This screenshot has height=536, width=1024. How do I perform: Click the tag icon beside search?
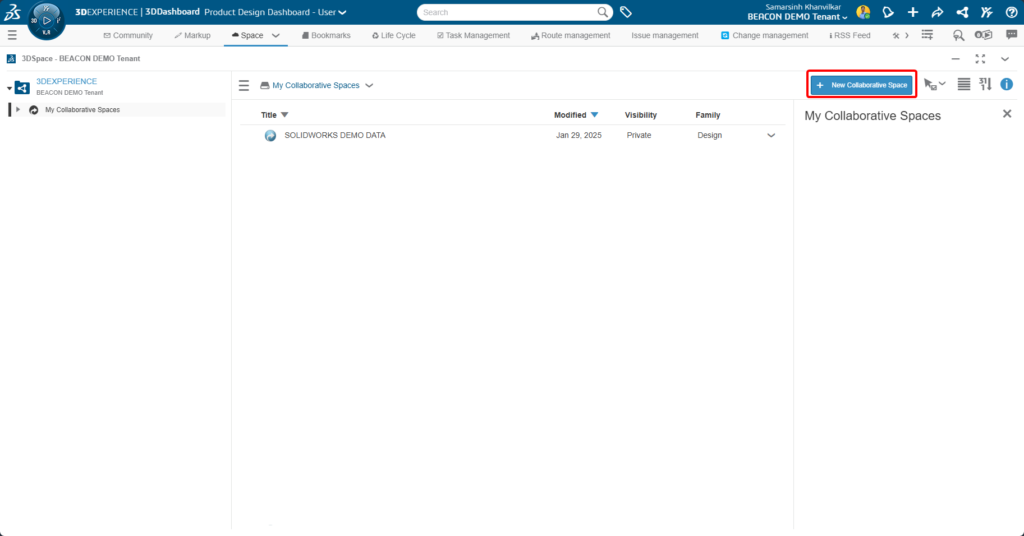click(x=626, y=12)
